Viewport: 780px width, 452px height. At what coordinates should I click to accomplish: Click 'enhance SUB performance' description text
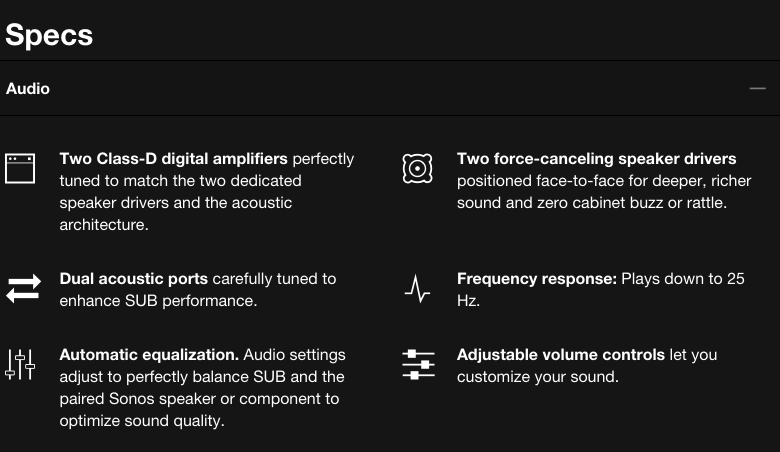click(x=158, y=301)
